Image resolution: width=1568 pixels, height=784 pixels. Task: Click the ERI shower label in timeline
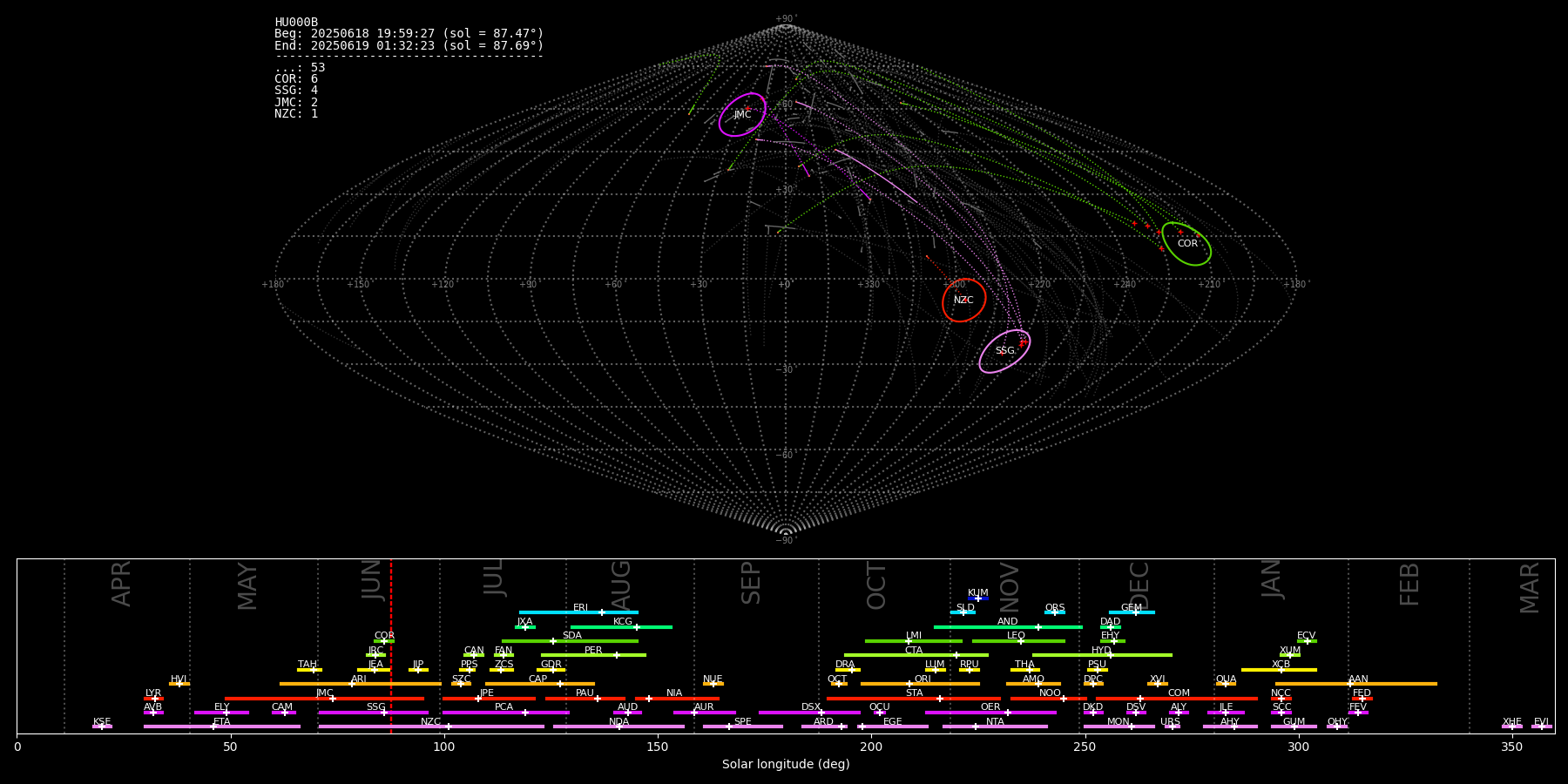581,608
